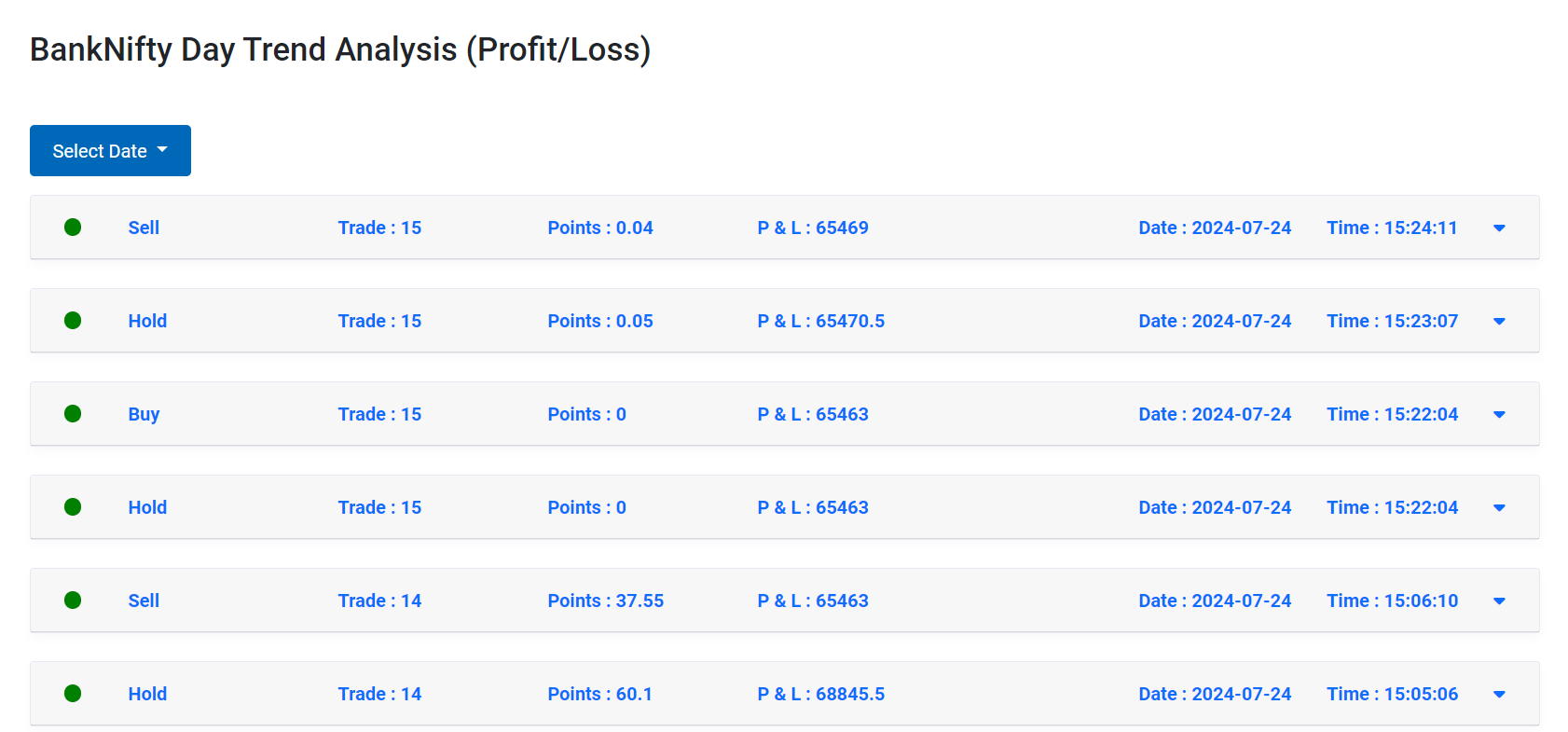
Task: Expand the Hold row at 15:05:06
Action: click(1499, 694)
